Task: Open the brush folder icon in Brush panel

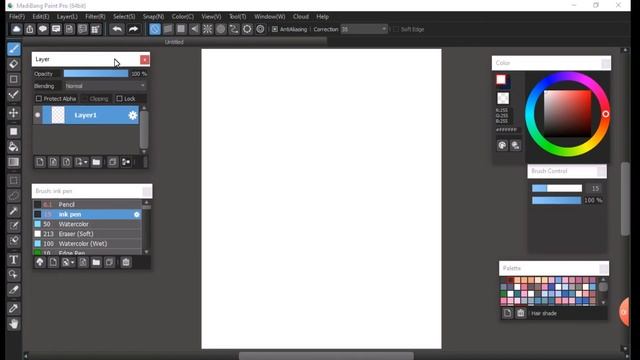Action: 96,262
